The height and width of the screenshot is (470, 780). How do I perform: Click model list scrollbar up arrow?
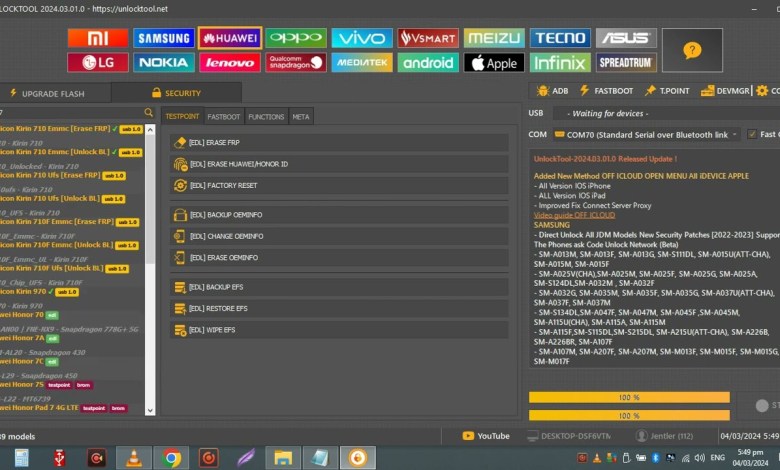150,130
